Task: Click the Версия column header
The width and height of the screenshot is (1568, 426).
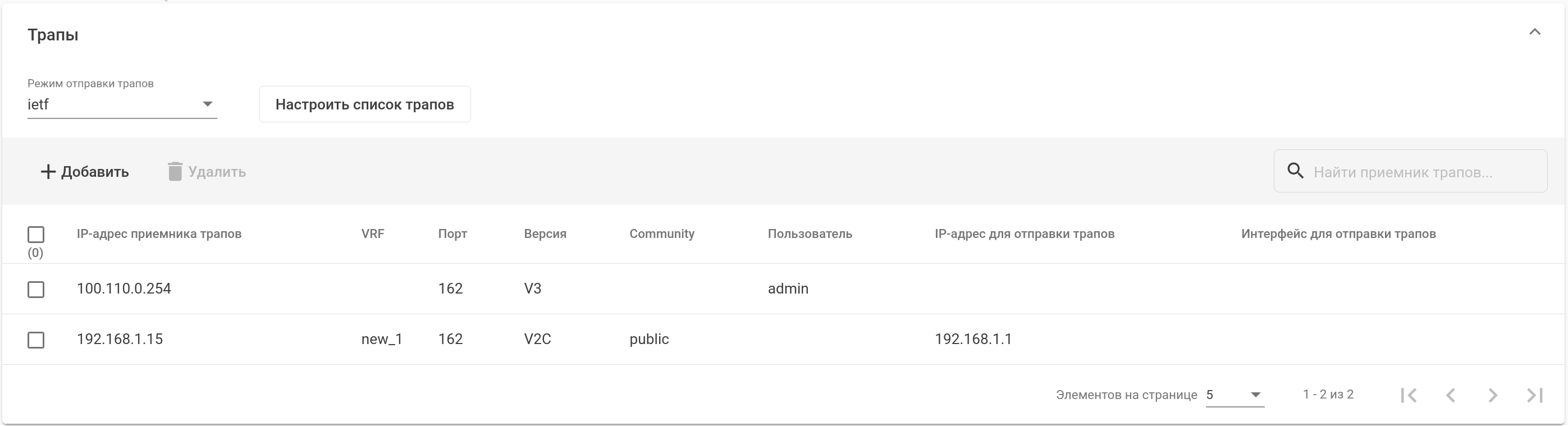Action: (x=545, y=234)
